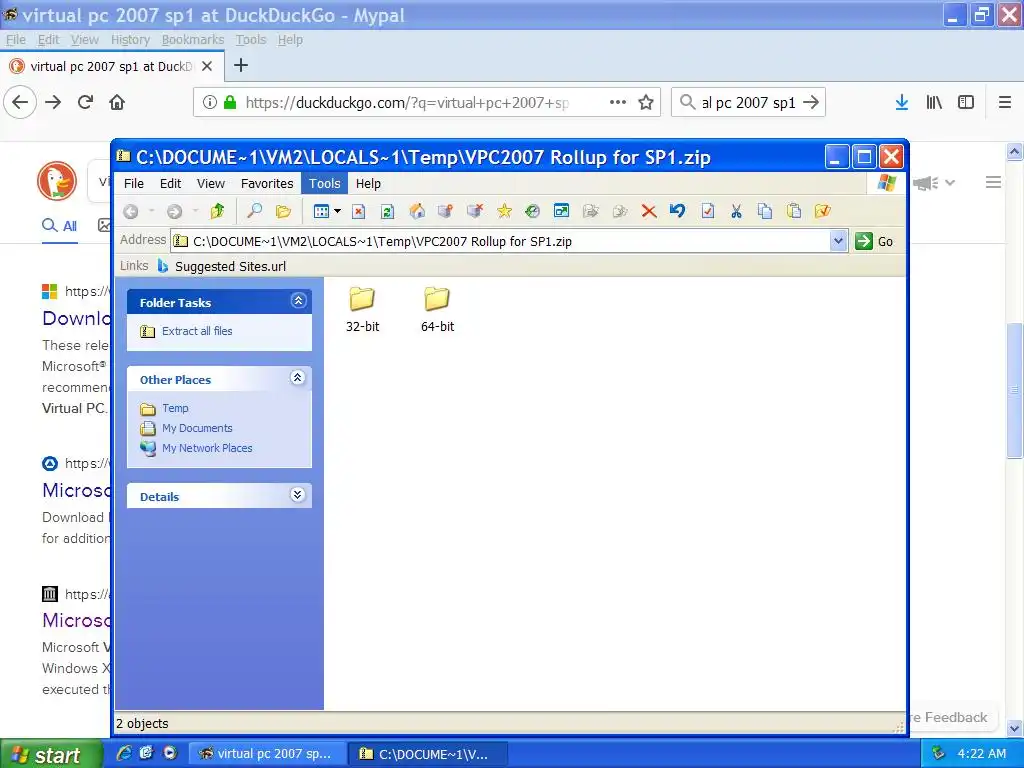Select the 32-bit folder
This screenshot has width=1024, height=768.
[x=362, y=310]
